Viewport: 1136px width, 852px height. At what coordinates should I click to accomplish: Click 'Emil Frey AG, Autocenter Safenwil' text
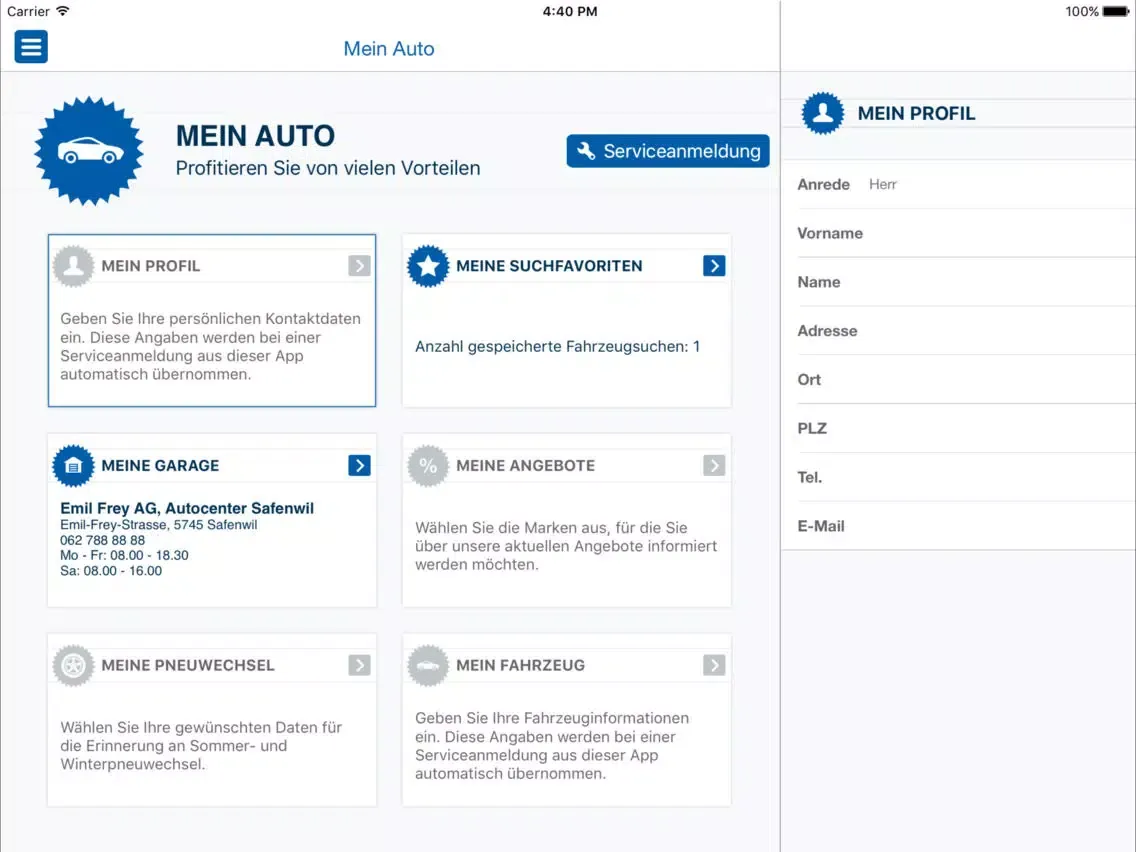click(187, 509)
